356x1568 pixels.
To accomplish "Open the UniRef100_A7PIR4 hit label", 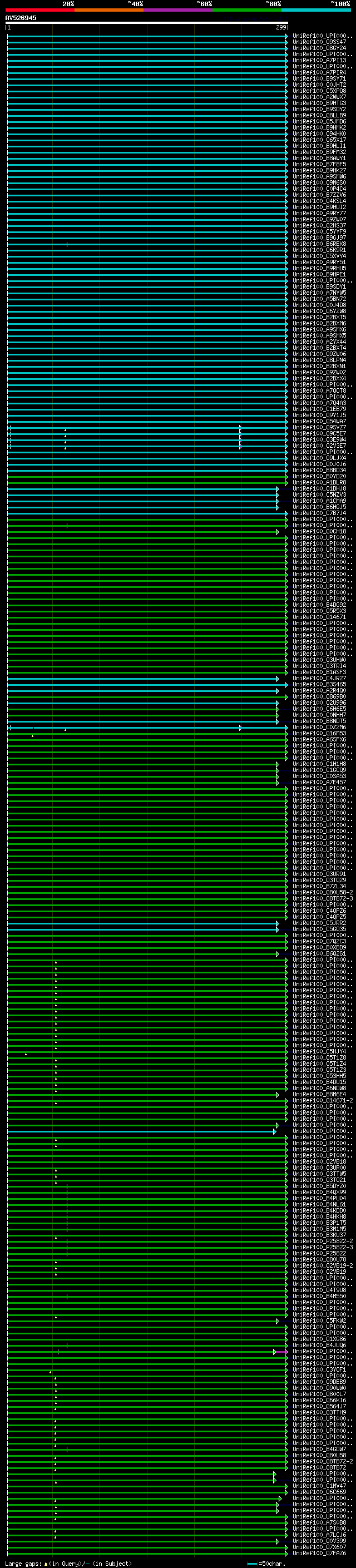I will tap(319, 72).
